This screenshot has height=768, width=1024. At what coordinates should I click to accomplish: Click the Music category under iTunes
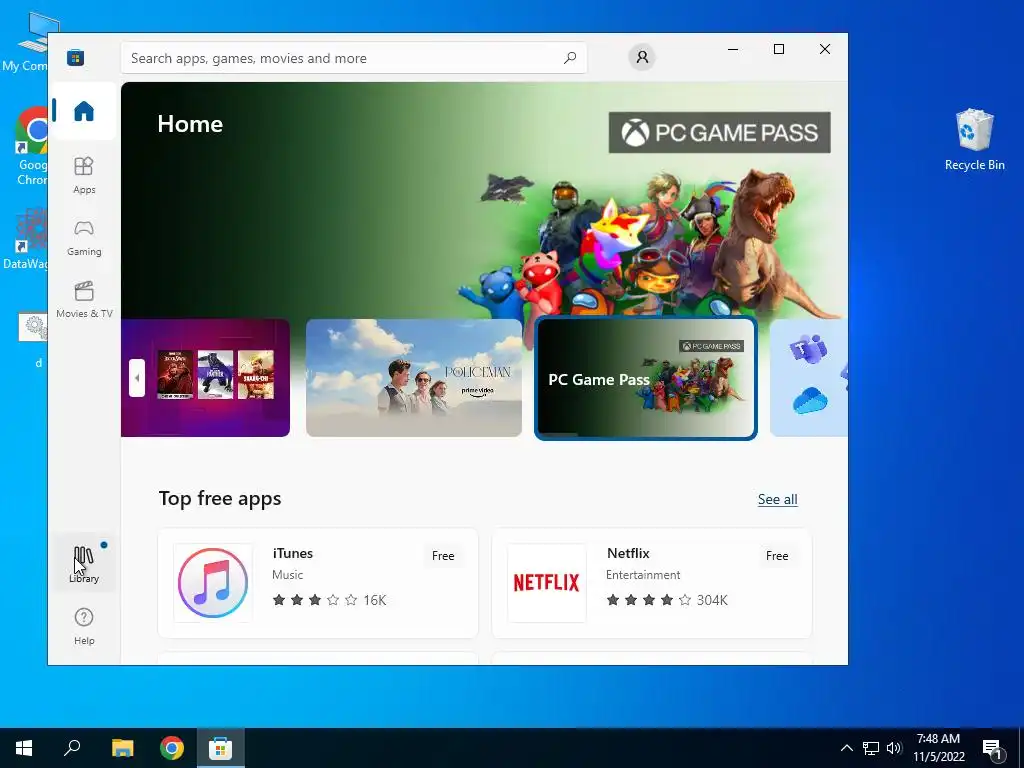(x=287, y=575)
